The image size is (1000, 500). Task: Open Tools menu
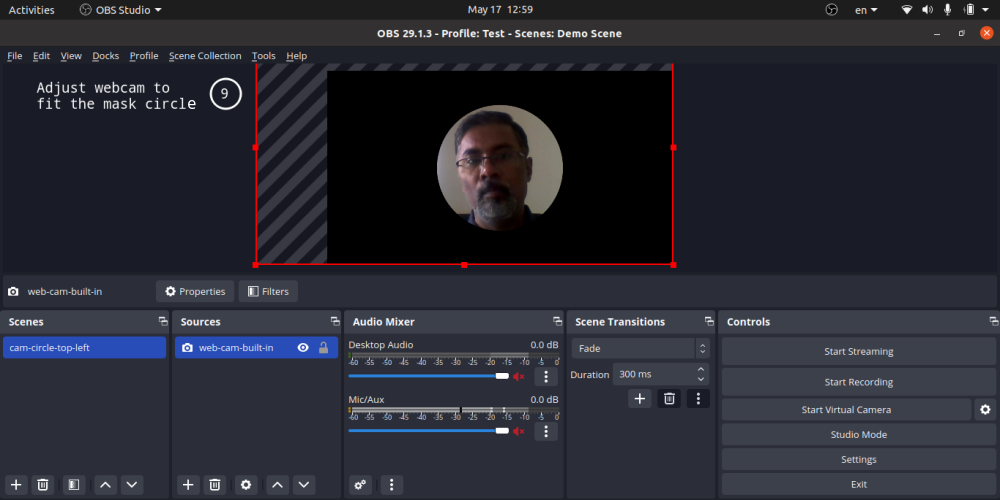coord(263,55)
